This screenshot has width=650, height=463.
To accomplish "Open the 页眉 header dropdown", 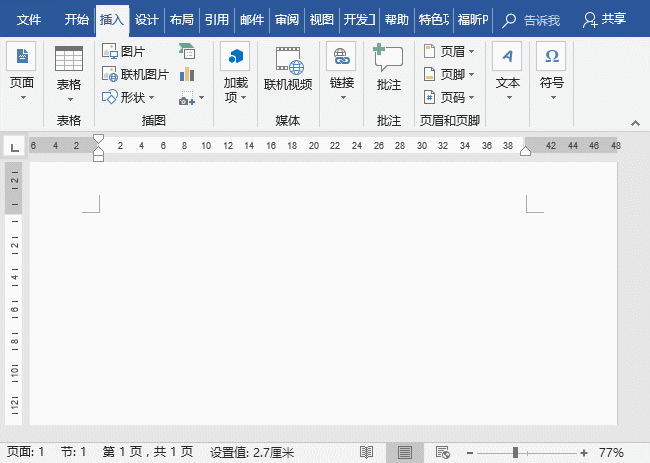I will (449, 51).
